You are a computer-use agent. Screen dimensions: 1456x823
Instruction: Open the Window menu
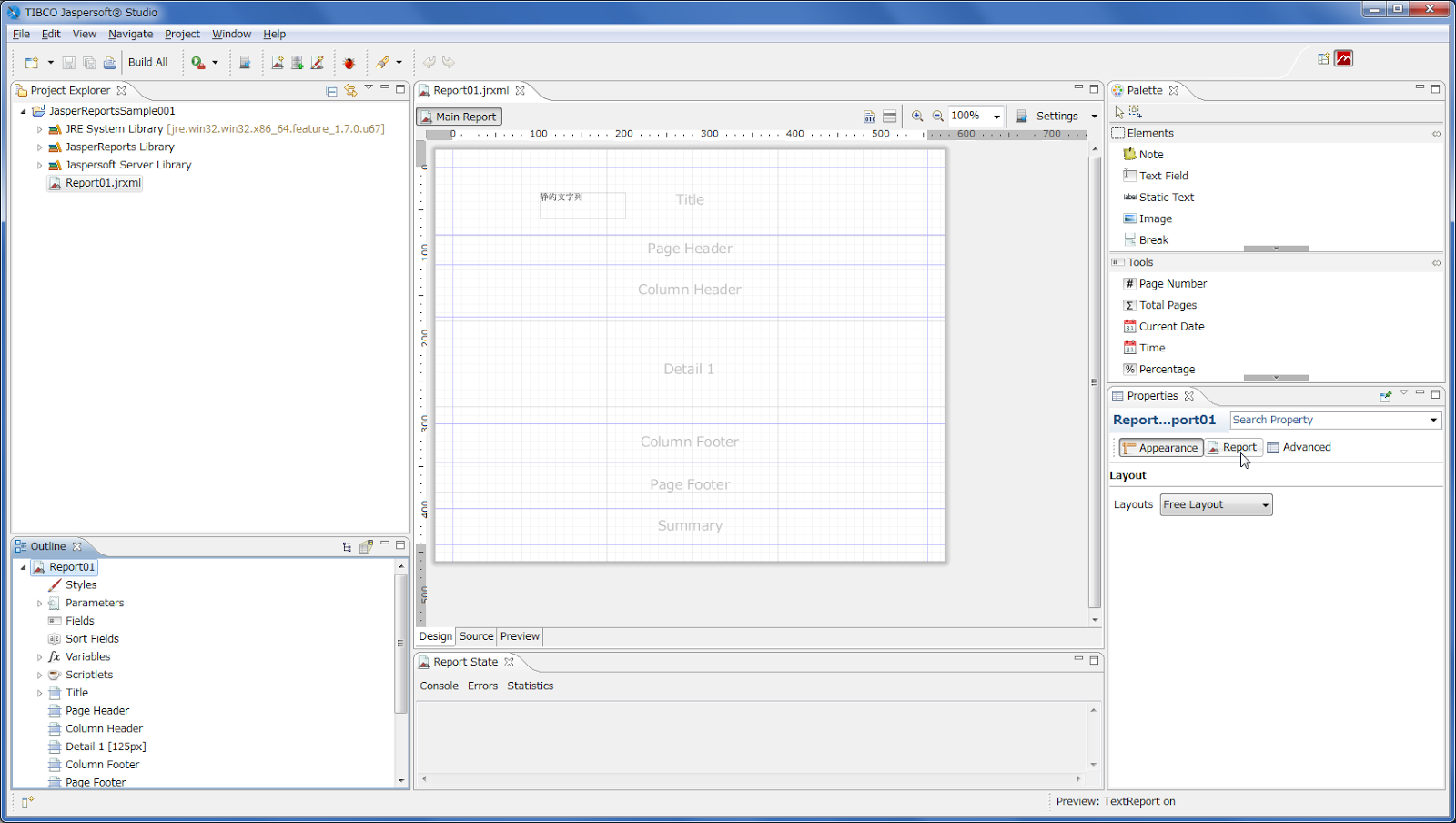click(231, 34)
